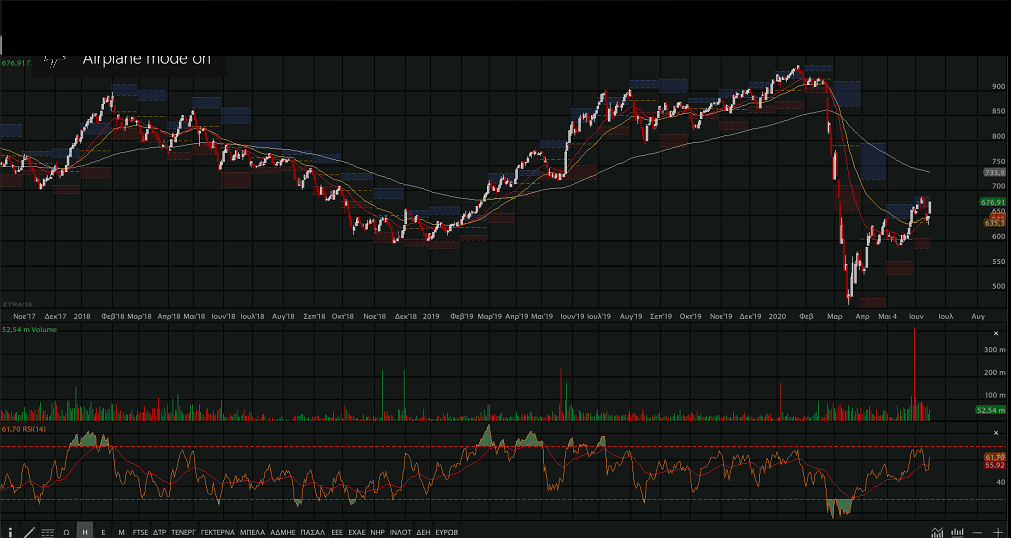Zoom in using the plus icon
1011x538 pixels.
pyautogui.click(x=997, y=531)
